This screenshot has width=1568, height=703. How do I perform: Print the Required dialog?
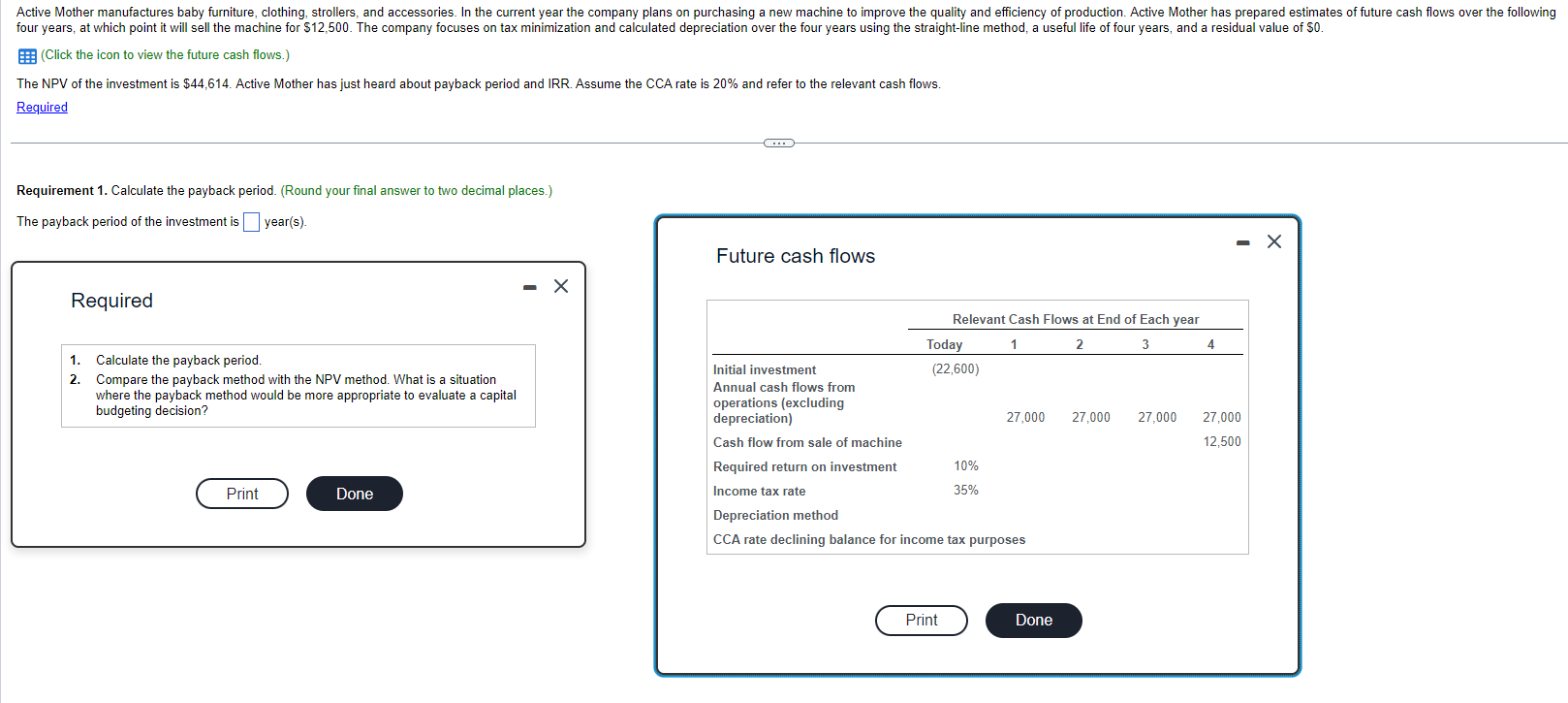pyautogui.click(x=242, y=494)
